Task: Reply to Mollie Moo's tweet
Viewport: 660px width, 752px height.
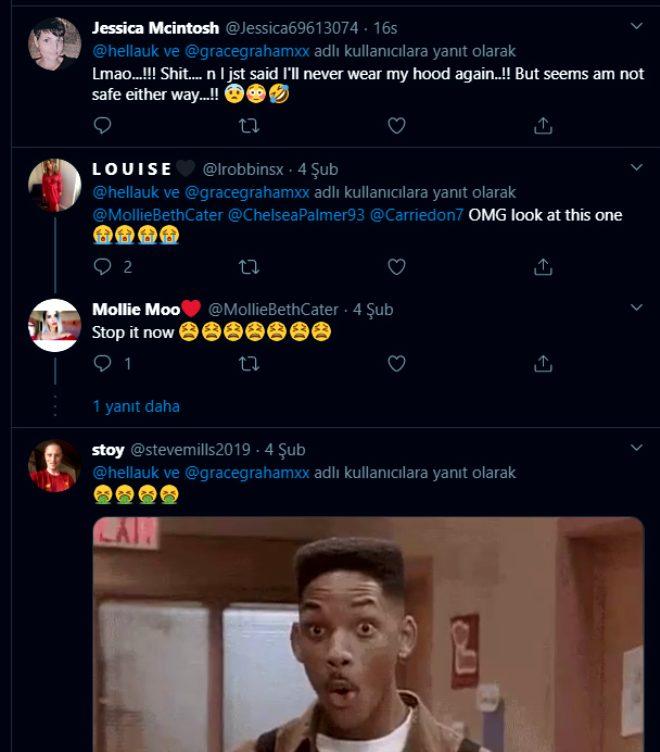Action: pos(102,364)
